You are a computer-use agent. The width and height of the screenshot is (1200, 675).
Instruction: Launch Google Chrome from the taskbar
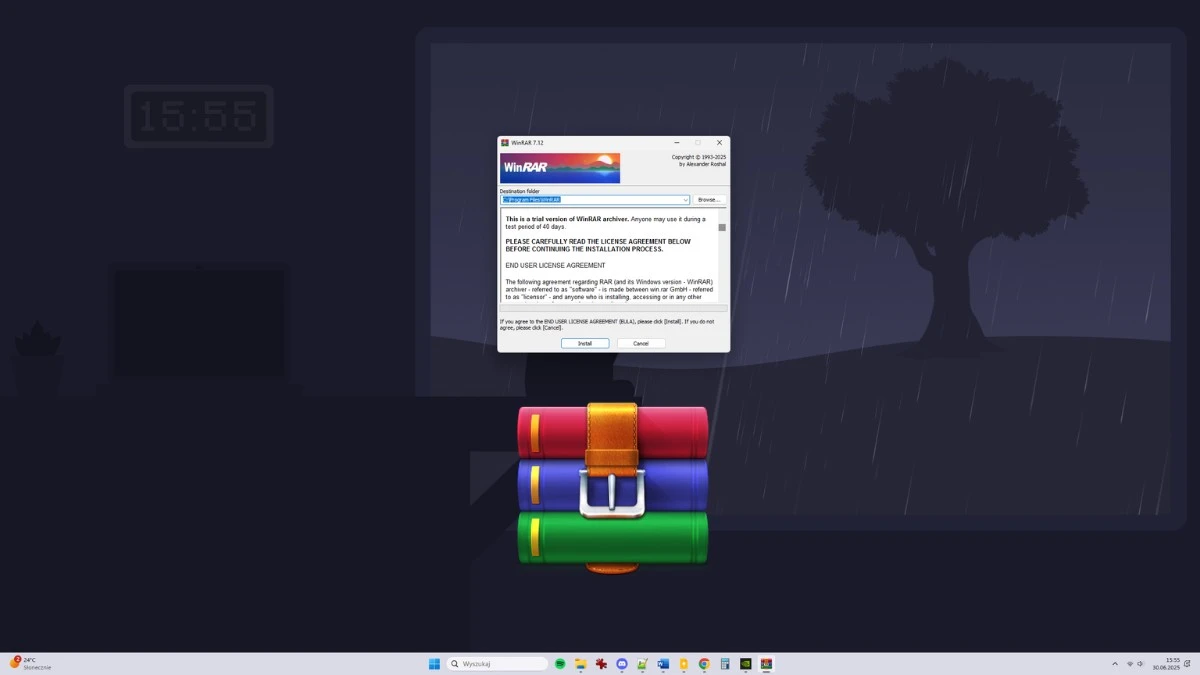[x=705, y=663]
